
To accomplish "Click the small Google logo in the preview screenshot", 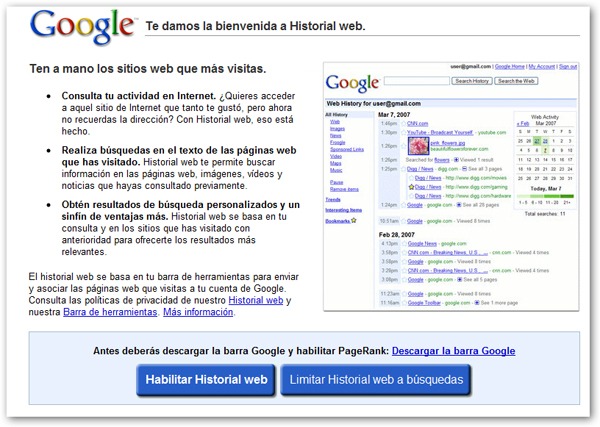I will pyautogui.click(x=352, y=83).
